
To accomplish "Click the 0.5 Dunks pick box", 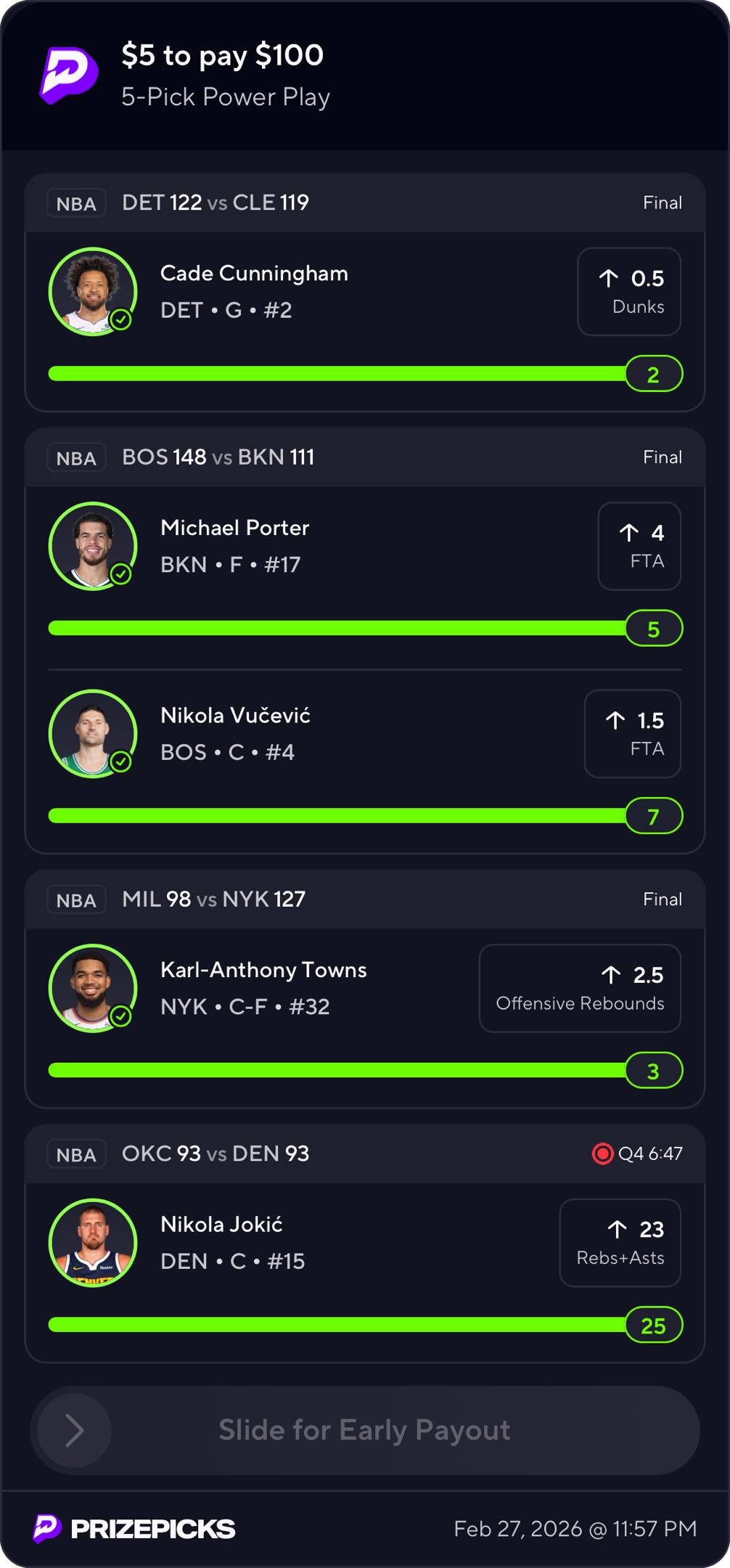I will (628, 292).
